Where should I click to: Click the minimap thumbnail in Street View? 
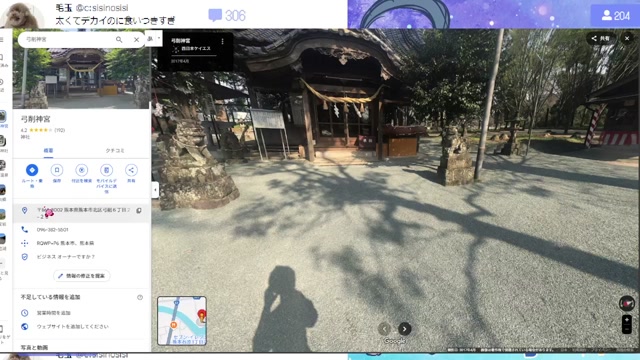coord(182,321)
